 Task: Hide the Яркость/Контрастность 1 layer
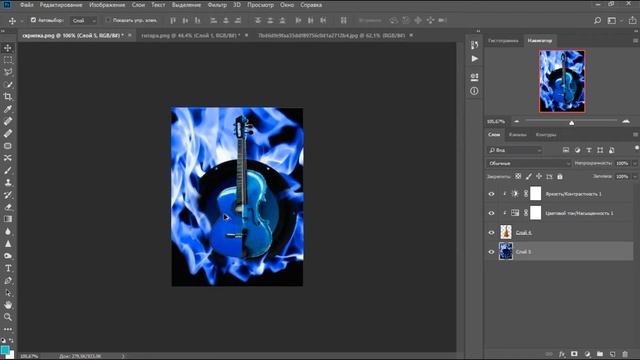[491, 194]
